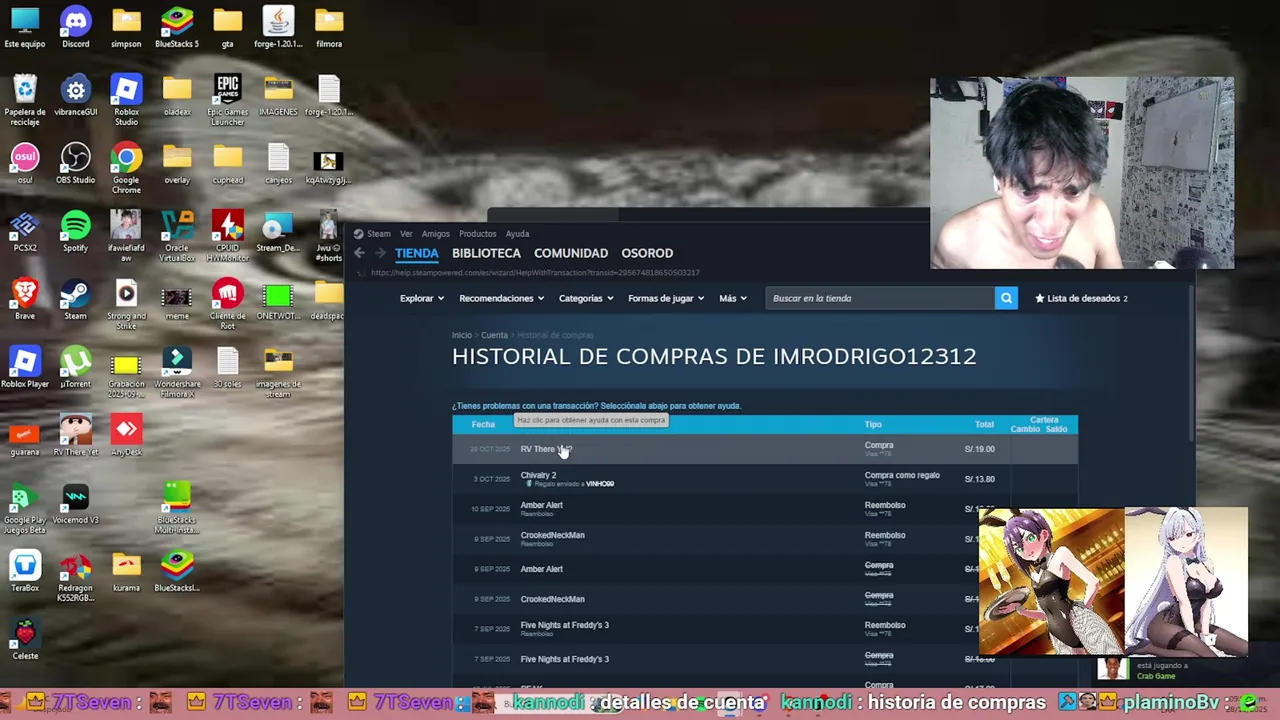Open Roblox Player from the desktop
Viewport: 1280px width, 720px height.
[x=25, y=367]
